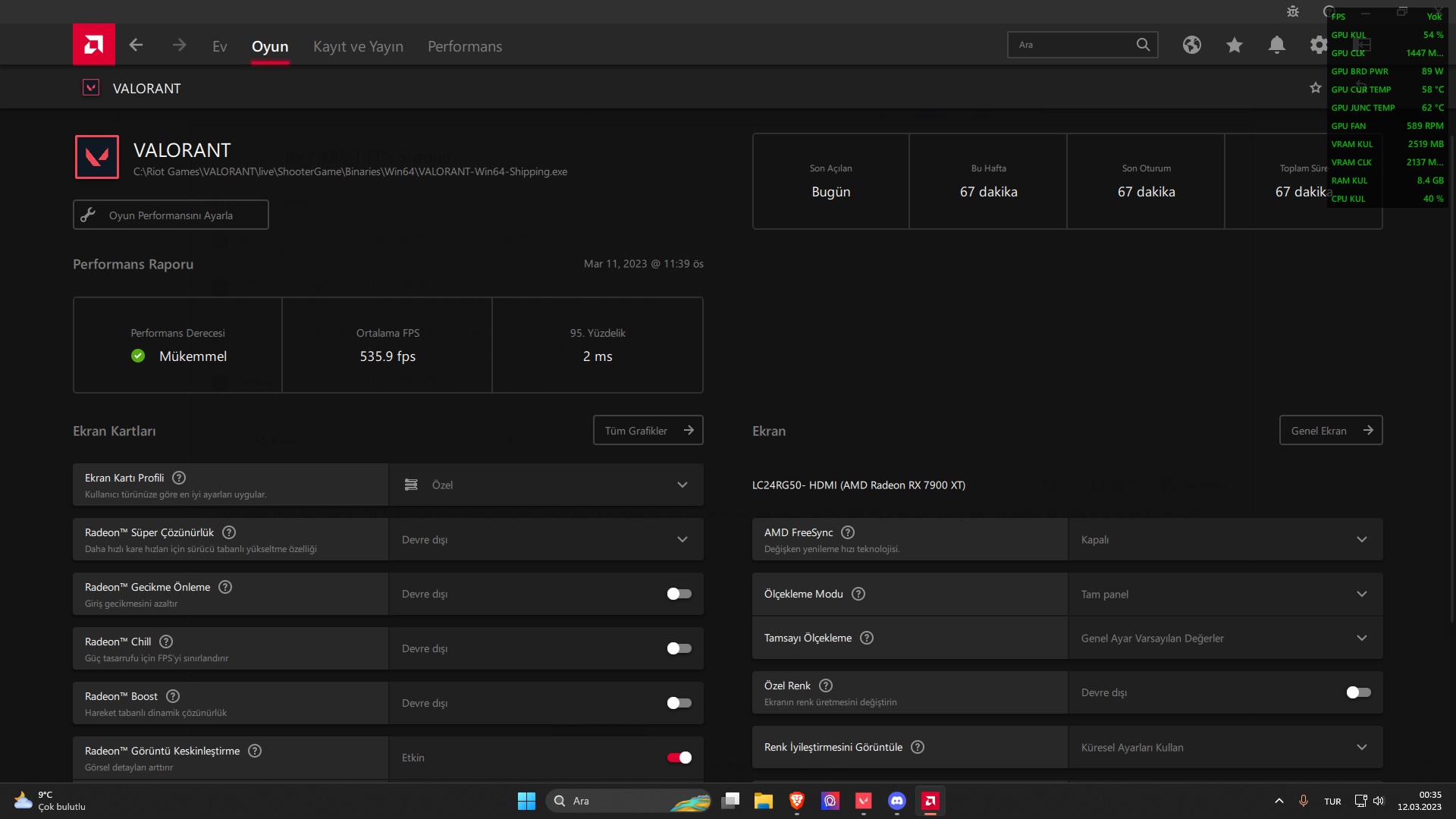
Task: Go back with the left arrow icon
Action: point(136,45)
